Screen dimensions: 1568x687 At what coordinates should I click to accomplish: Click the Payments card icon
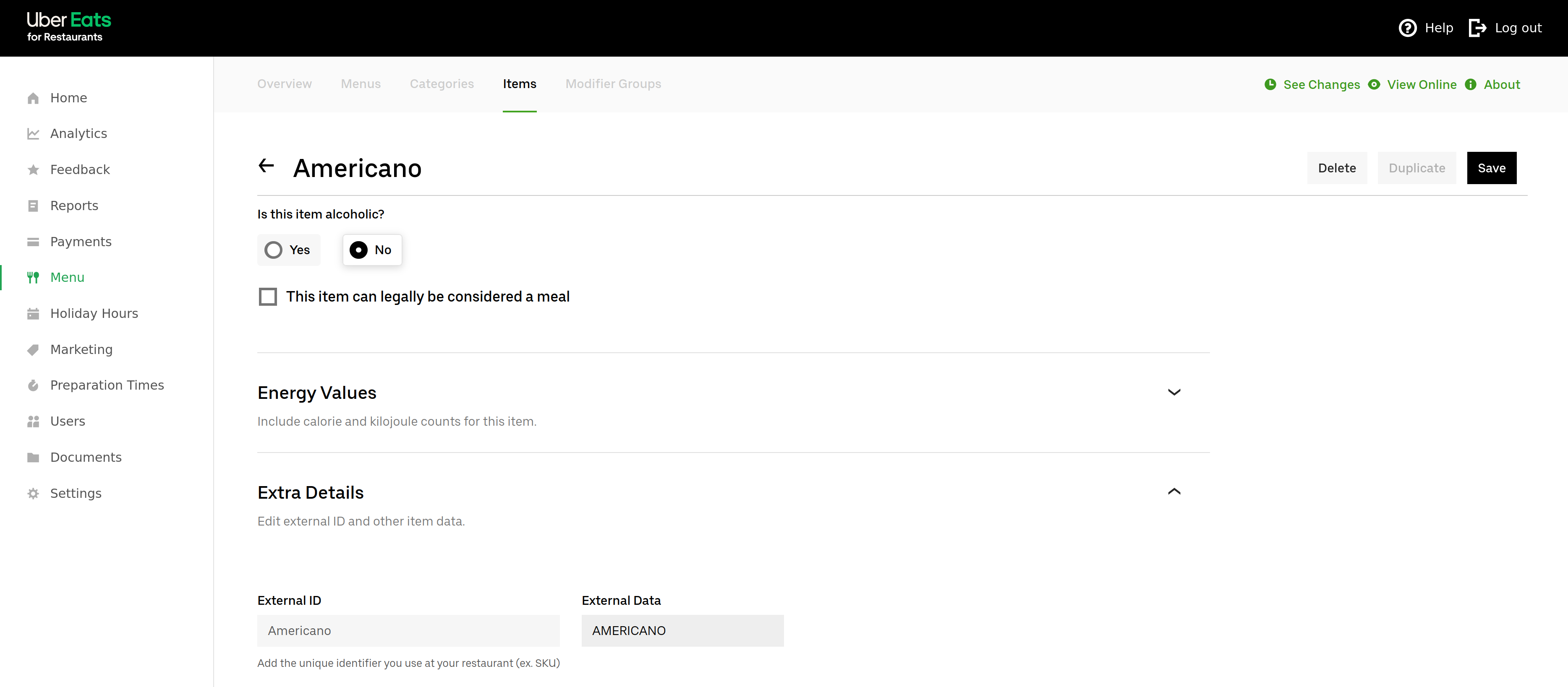coord(34,242)
